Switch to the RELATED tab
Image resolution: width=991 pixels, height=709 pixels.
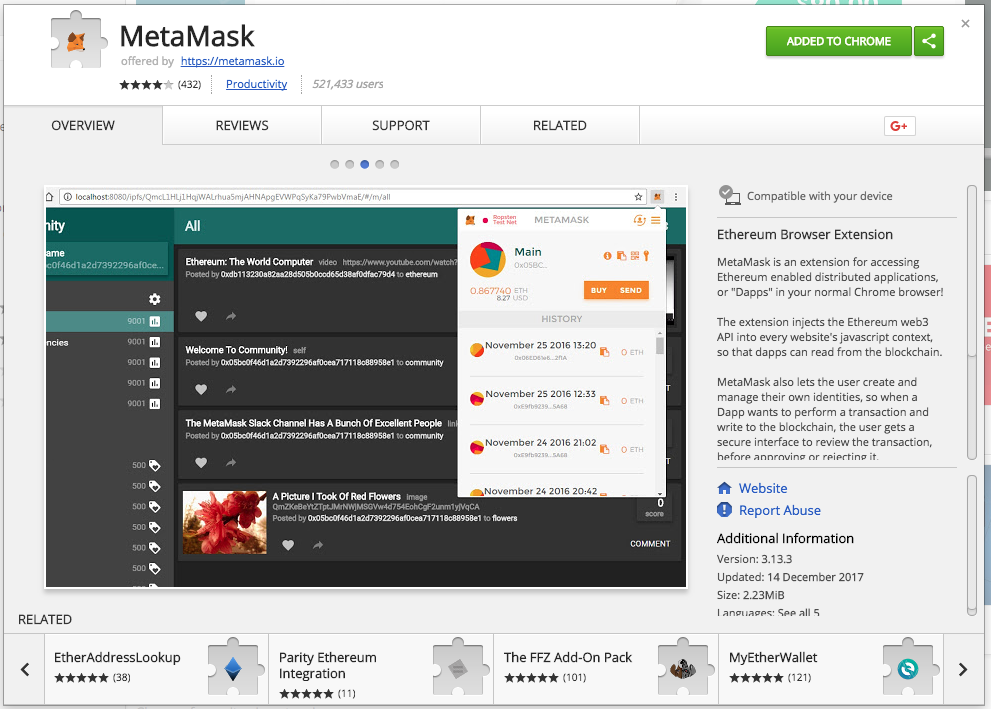560,125
